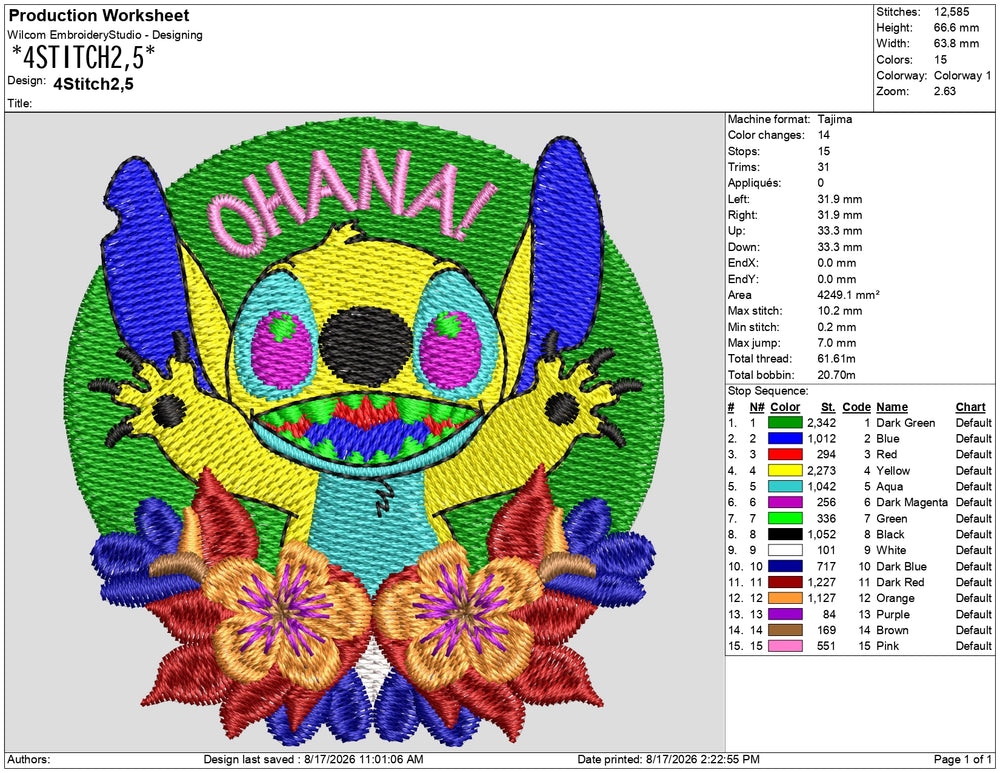Viewport: 1000px width, 773px height.
Task: Click the 'Production Worksheet' heading
Action: point(99,15)
